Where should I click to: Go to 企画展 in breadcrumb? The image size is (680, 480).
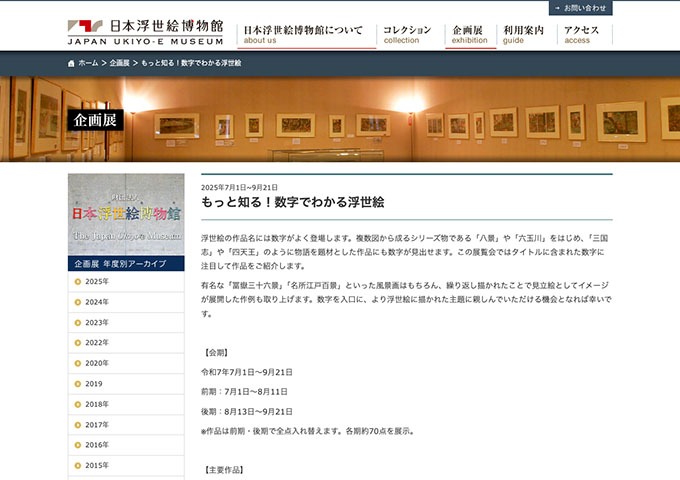119,63
